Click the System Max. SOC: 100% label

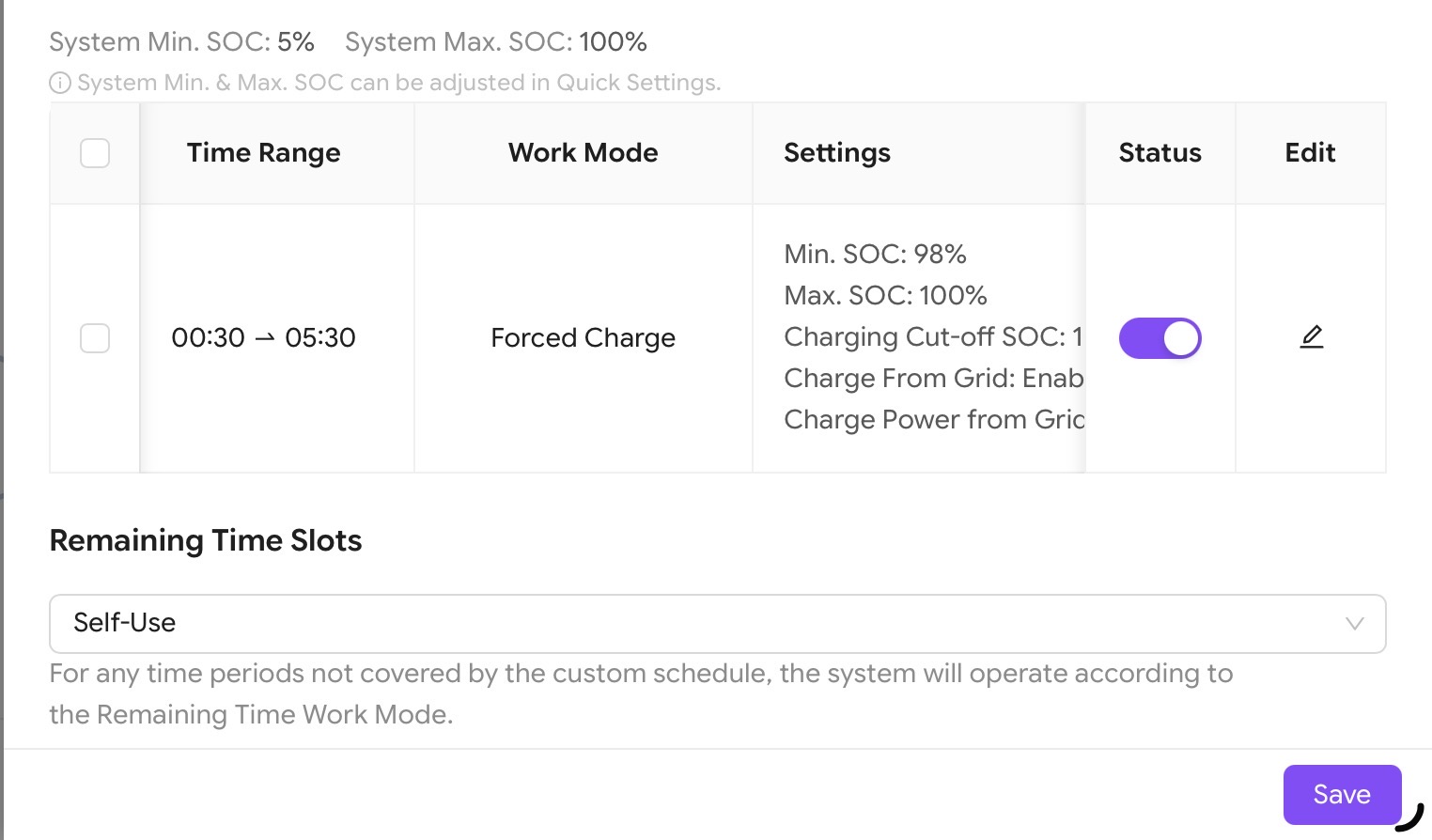[x=495, y=42]
